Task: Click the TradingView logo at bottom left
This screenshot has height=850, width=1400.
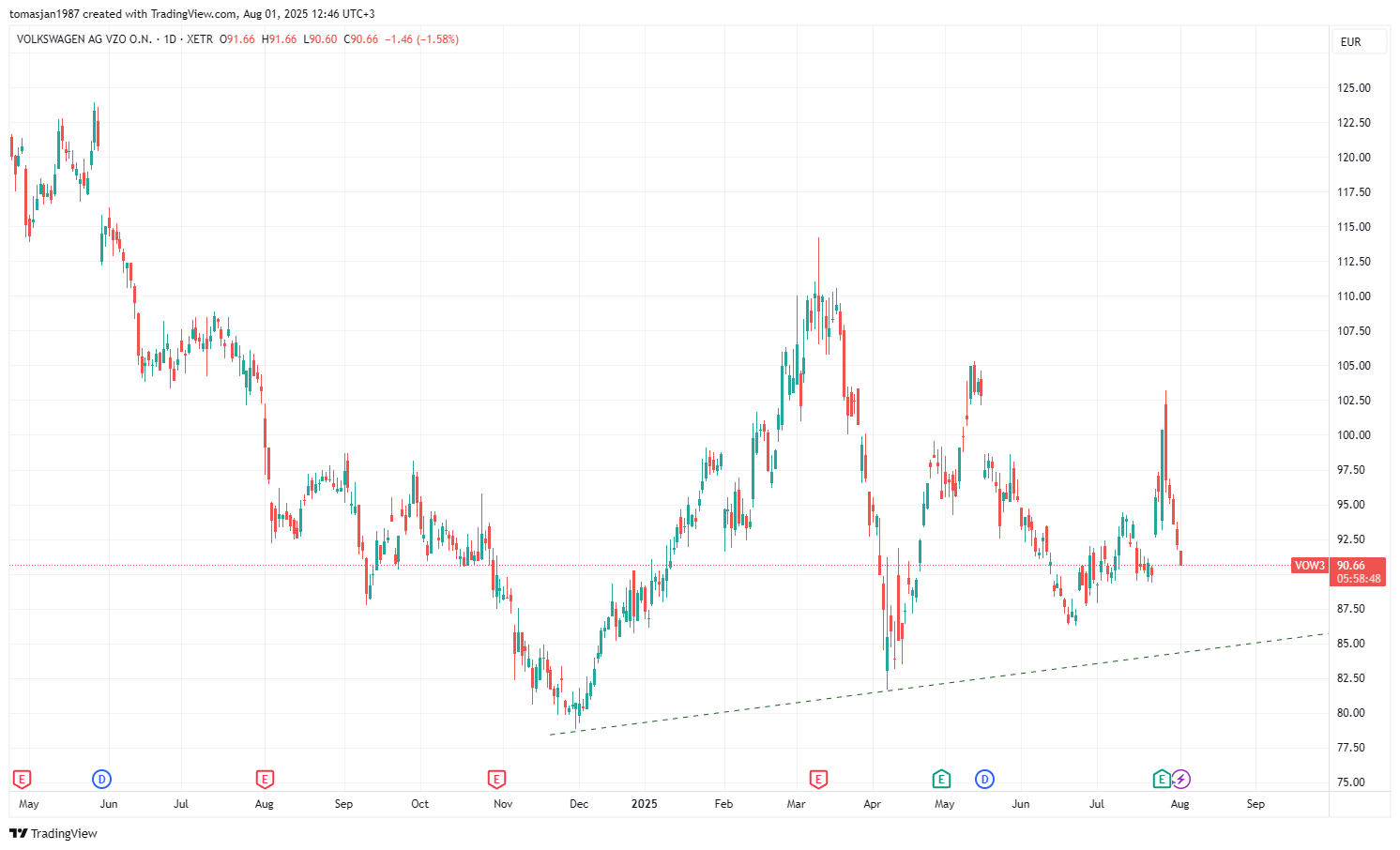Action: 53,833
